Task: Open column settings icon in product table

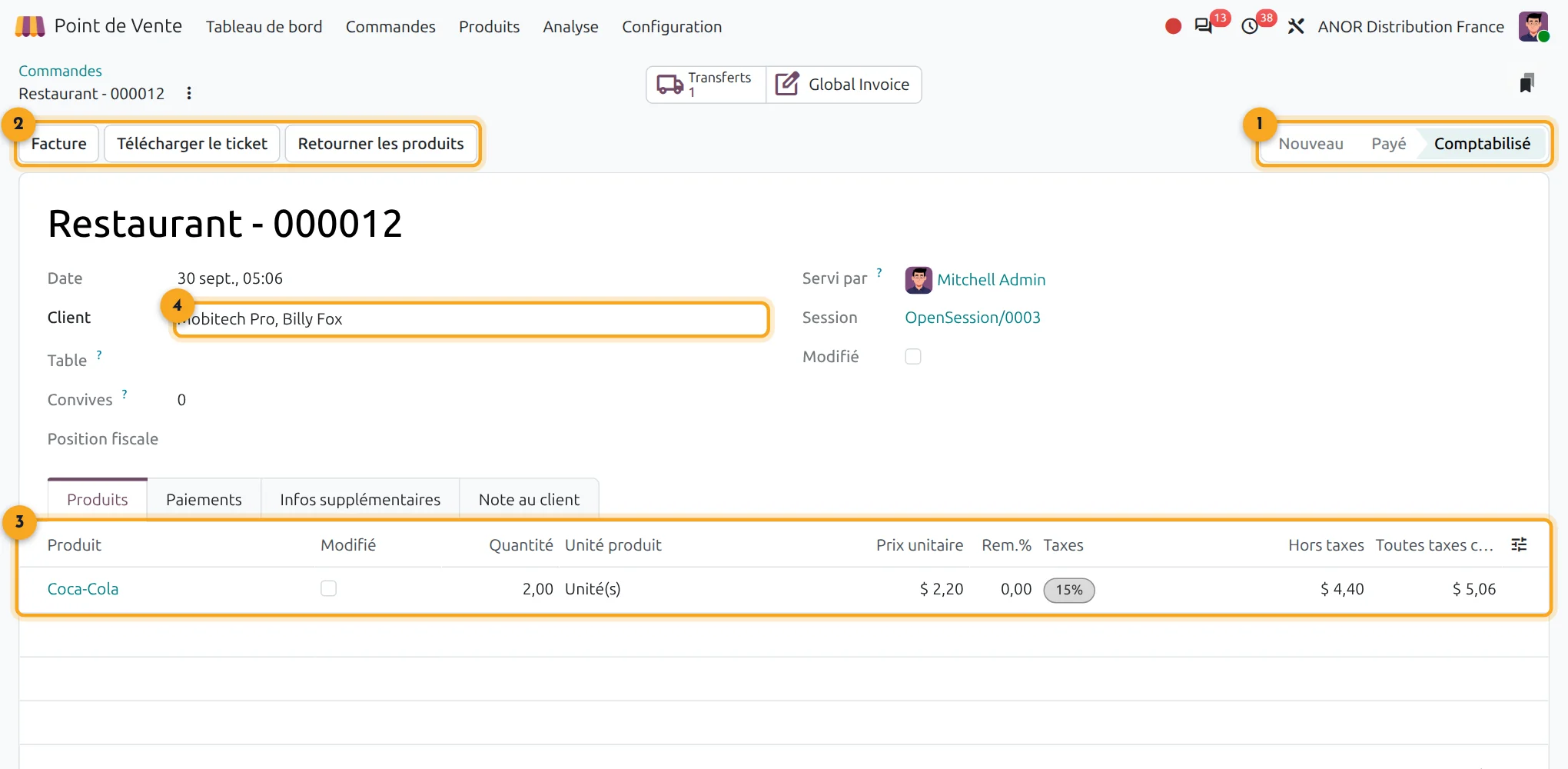Action: click(1519, 545)
